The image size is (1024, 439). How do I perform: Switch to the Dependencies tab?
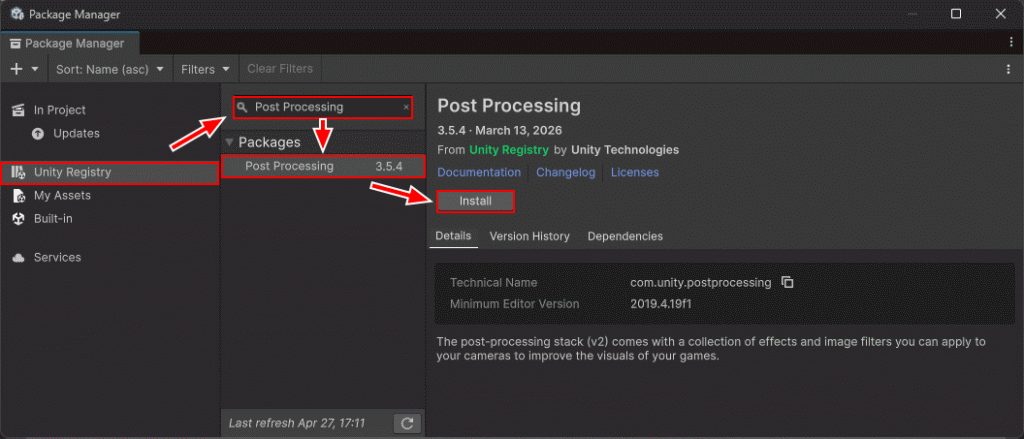pyautogui.click(x=625, y=236)
